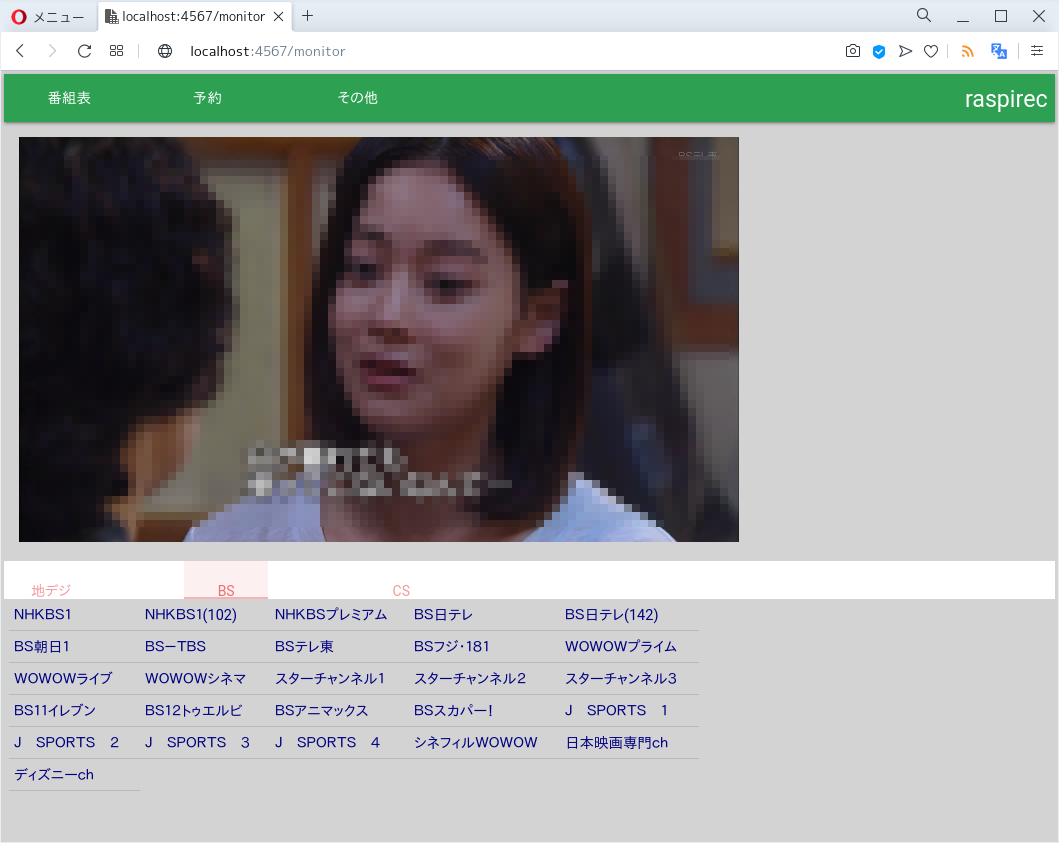Image resolution: width=1059 pixels, height=843 pixels.
Task: Close the localhost:4567/monitor tab
Action: (x=278, y=16)
